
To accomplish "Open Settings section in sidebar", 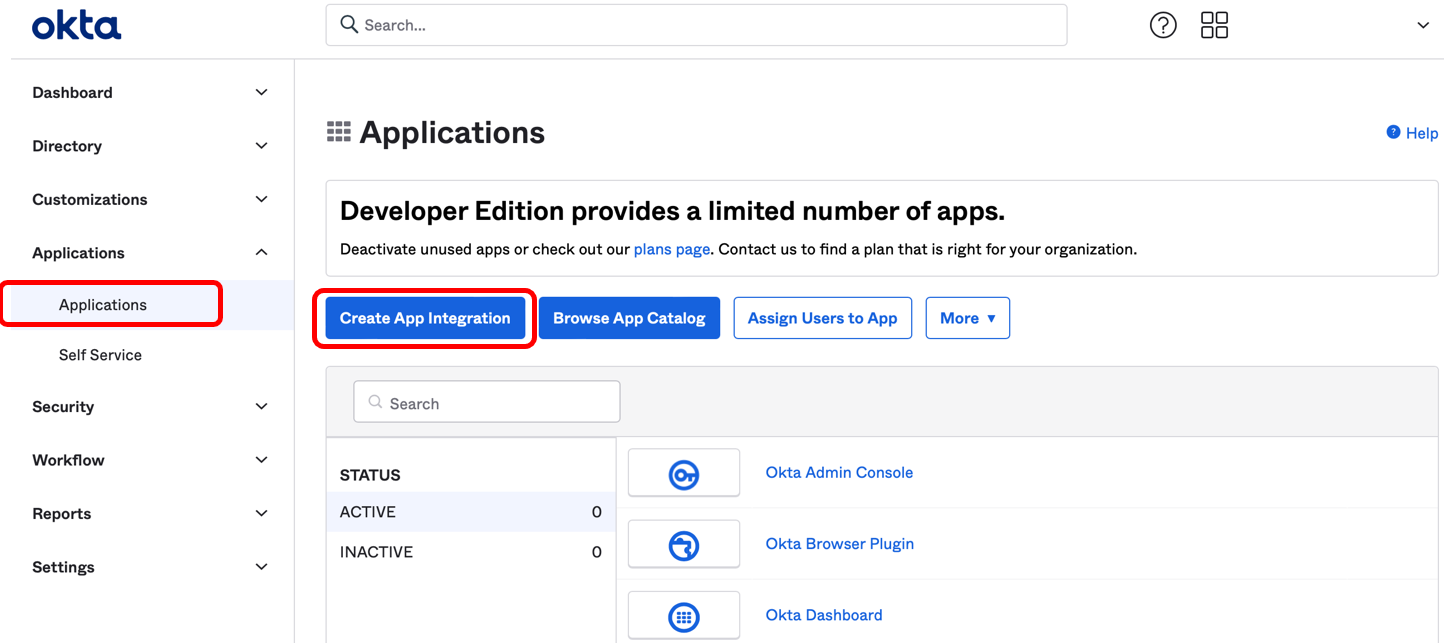I will coord(63,567).
